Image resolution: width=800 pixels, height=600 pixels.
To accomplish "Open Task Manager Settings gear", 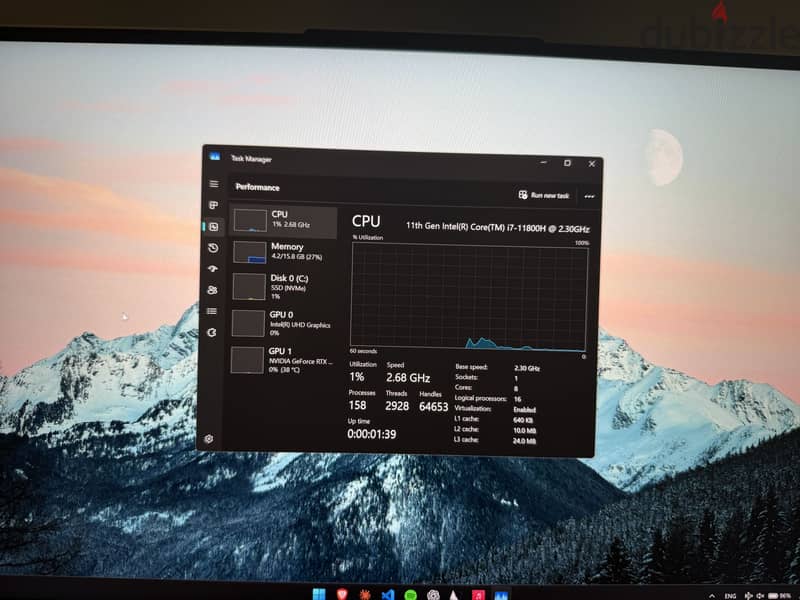I will coord(209,439).
